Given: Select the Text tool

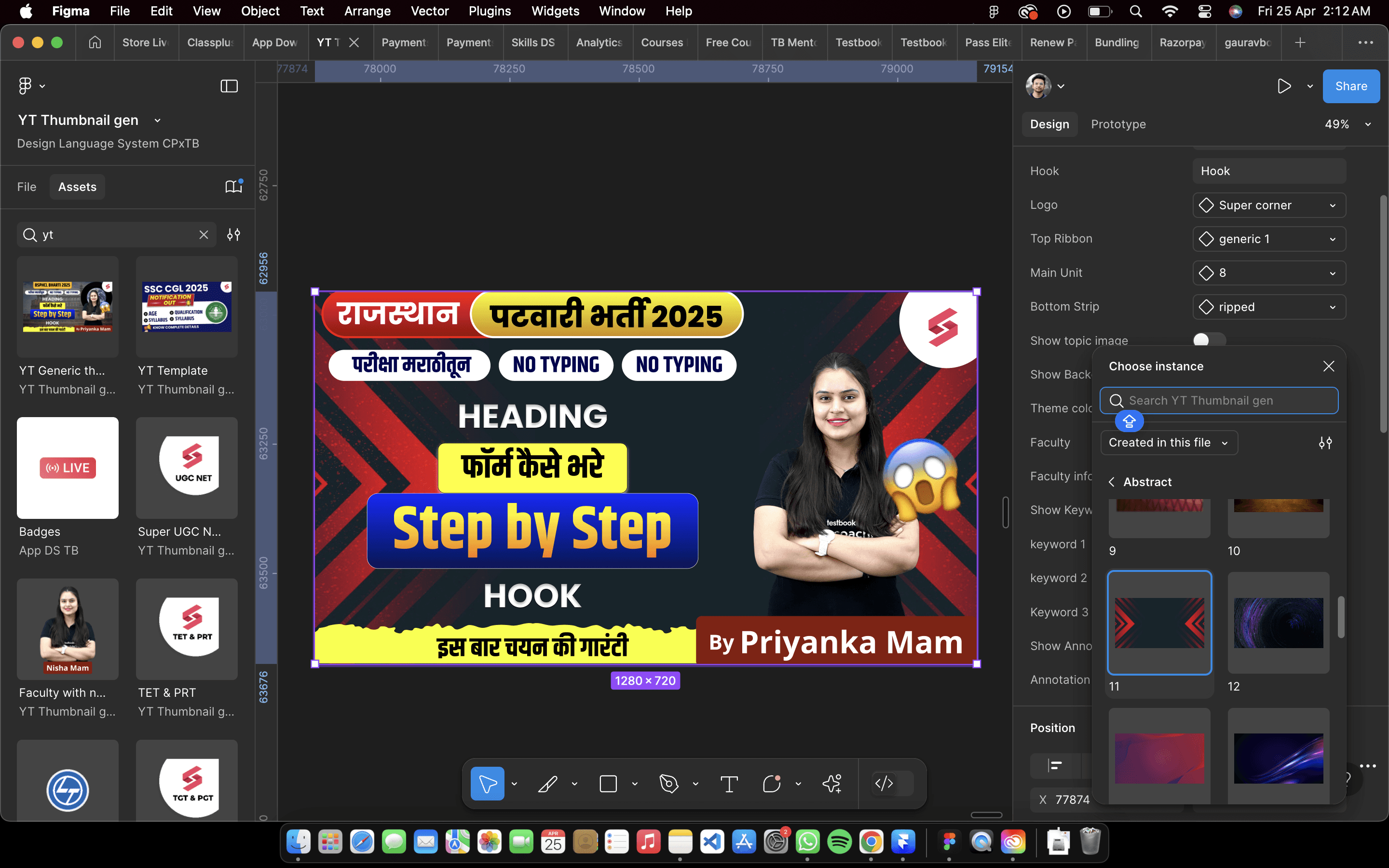Looking at the screenshot, I should [x=729, y=784].
